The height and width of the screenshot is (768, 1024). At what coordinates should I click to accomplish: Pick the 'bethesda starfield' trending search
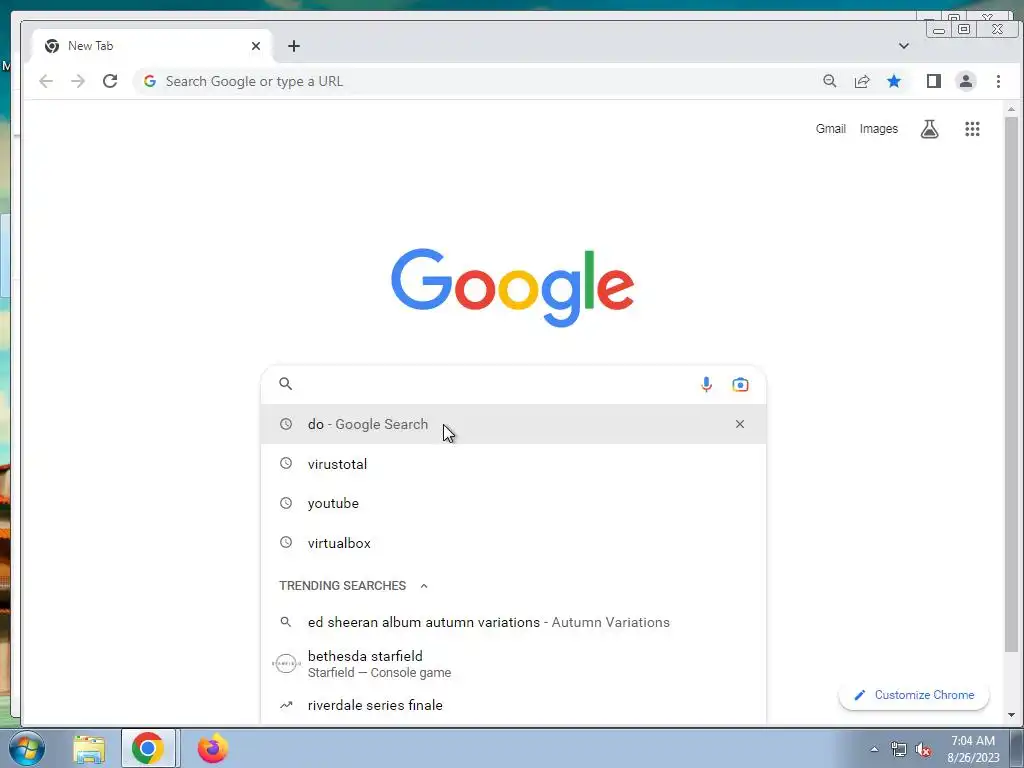[513, 664]
